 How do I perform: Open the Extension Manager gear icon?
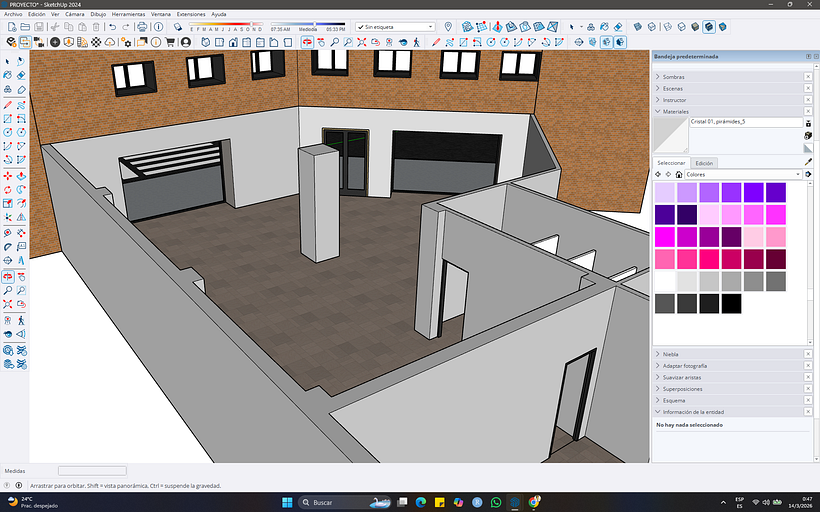click(126, 42)
